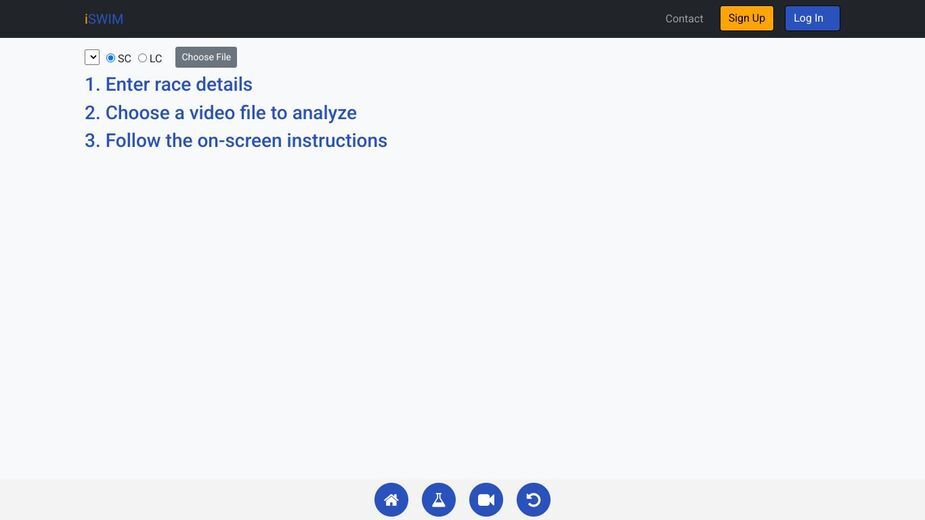The image size is (925, 520).
Task: Click the text "1. Enter race details"
Action: (x=169, y=84)
